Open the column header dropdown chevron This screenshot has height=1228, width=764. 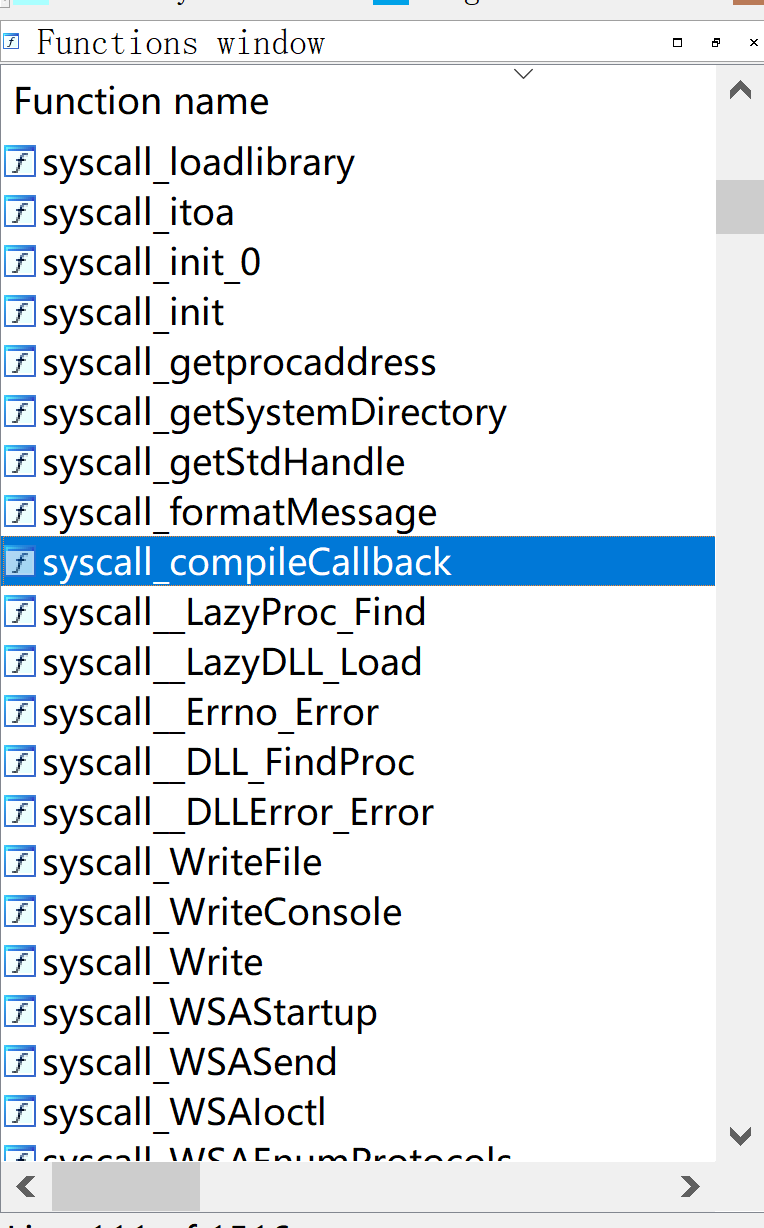[523, 74]
